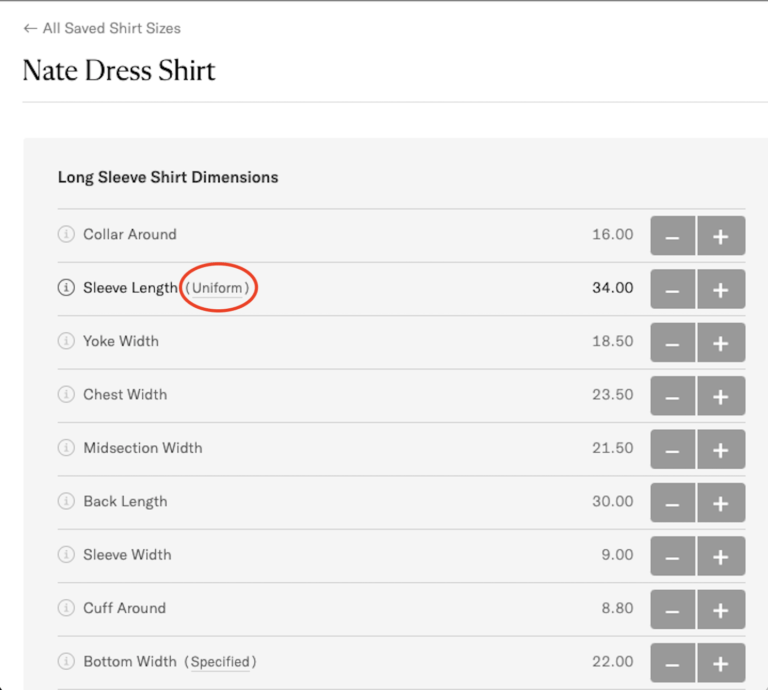Viewport: 768px width, 690px height.
Task: Increase the Collar Around measurement
Action: [x=721, y=236]
